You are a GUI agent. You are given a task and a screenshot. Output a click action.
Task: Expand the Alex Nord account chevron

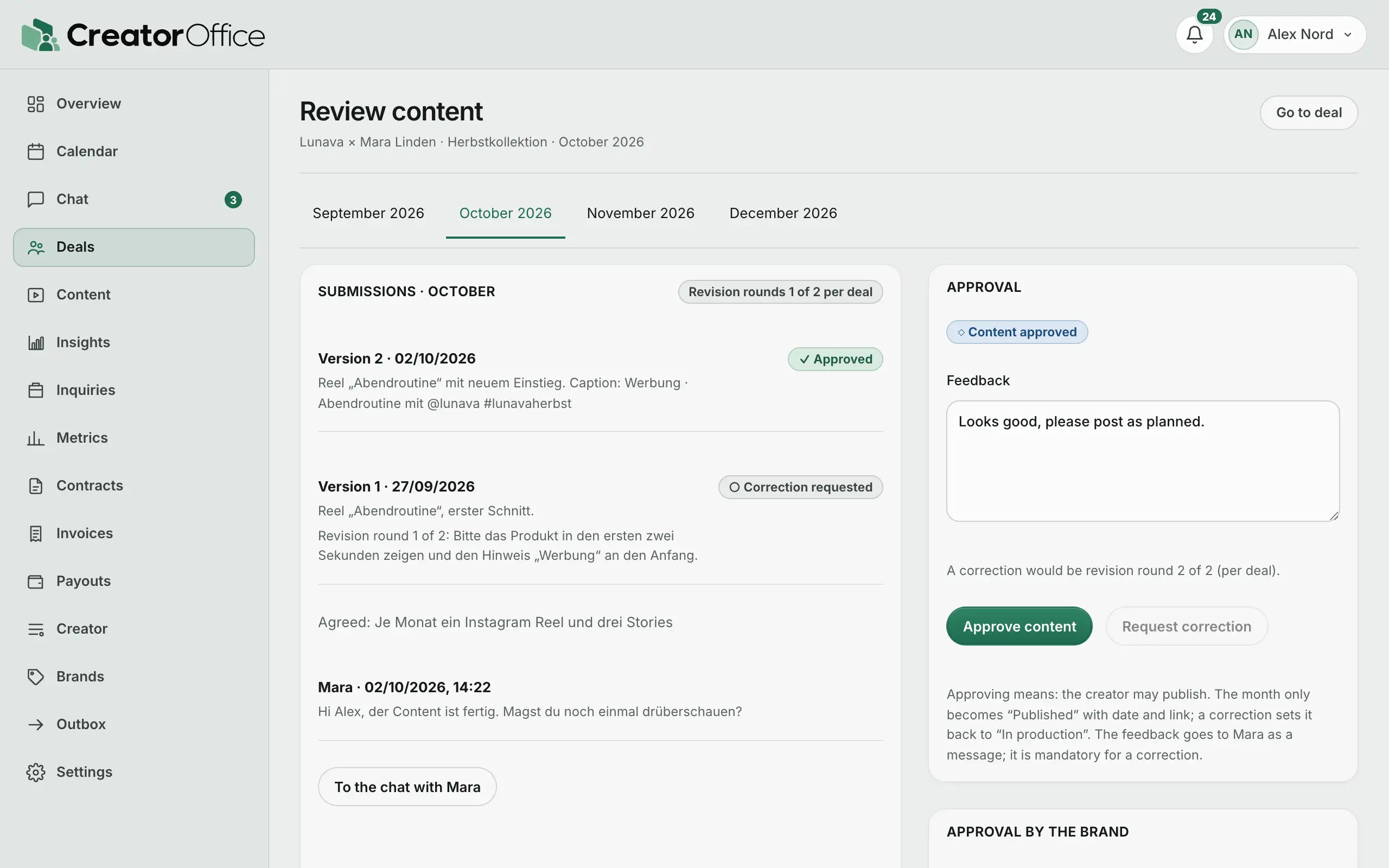click(x=1348, y=34)
